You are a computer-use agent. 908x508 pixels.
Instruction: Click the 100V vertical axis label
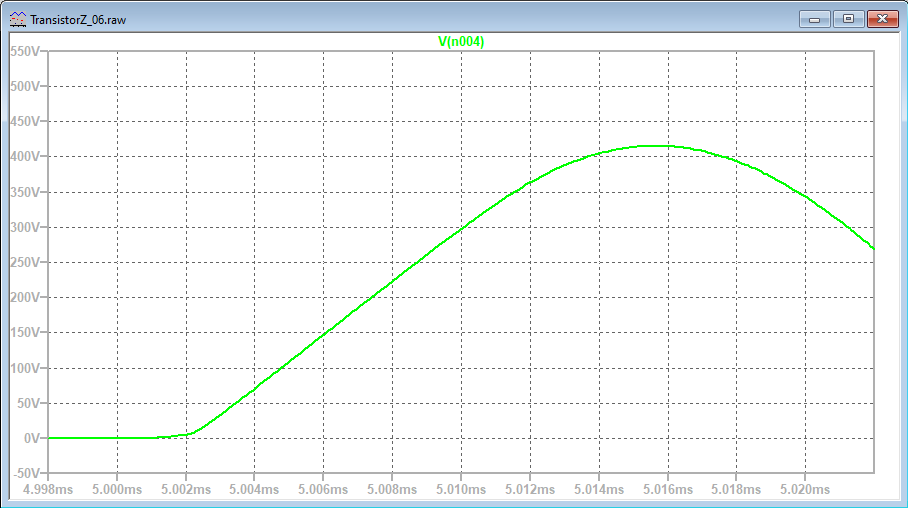click(x=26, y=368)
